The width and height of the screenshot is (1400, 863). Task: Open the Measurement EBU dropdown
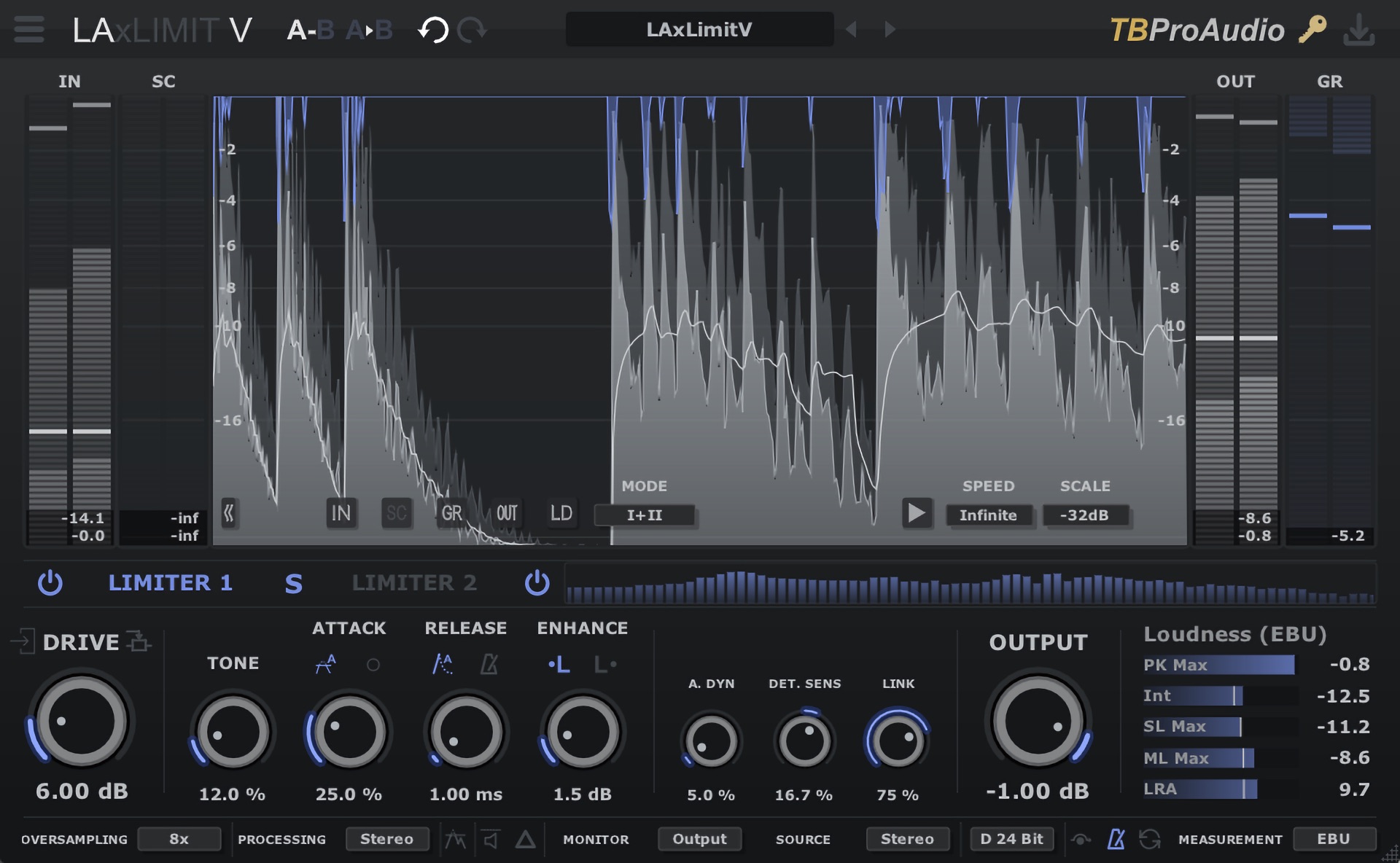point(1334,839)
